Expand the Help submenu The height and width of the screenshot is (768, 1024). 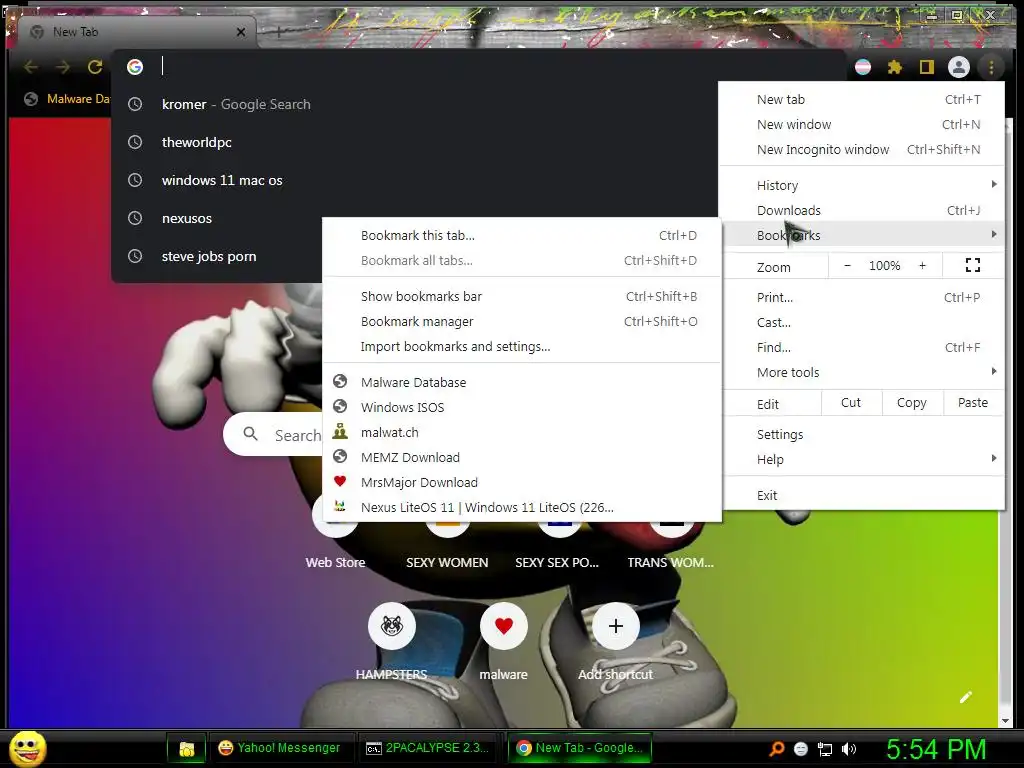tap(861, 459)
